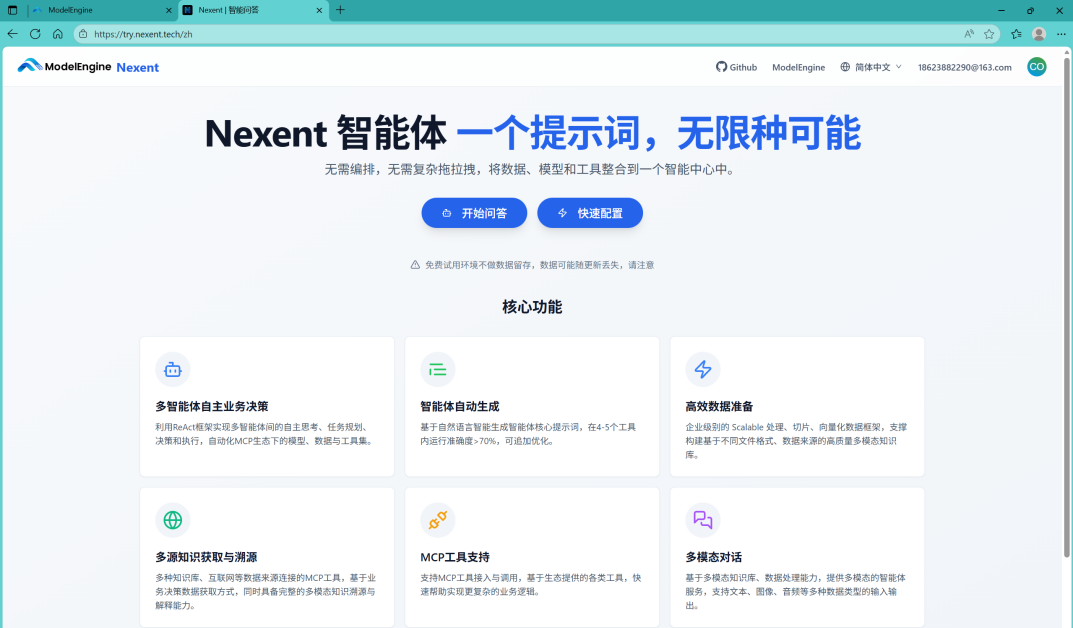Click the 核心功能 section heading
The height and width of the screenshot is (628, 1073).
click(x=532, y=306)
